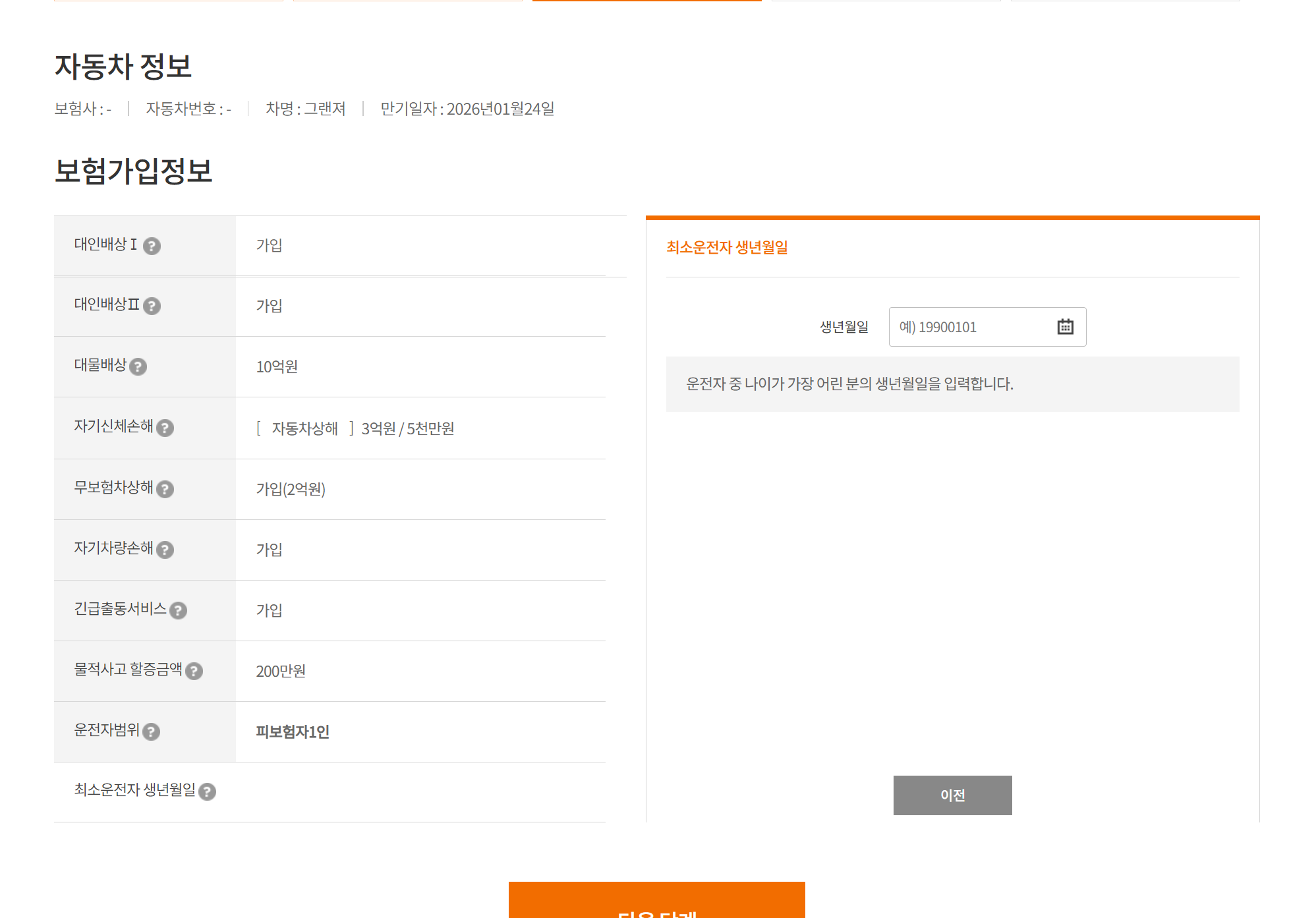Click the 자동차상해 coverage value

[x=304, y=428]
